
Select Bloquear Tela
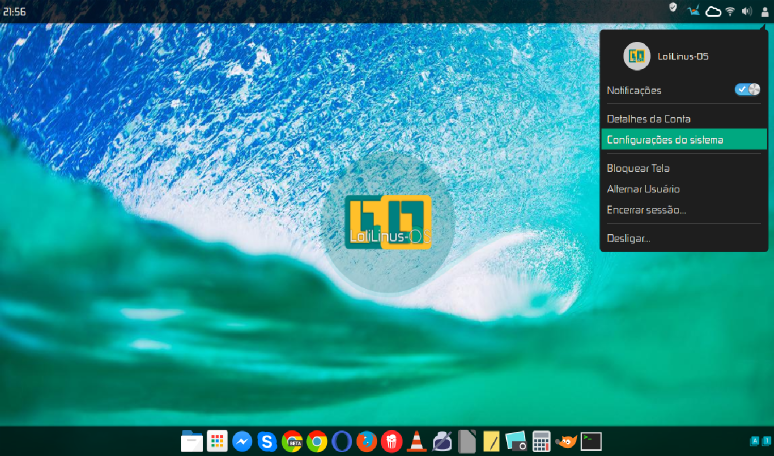coord(684,168)
